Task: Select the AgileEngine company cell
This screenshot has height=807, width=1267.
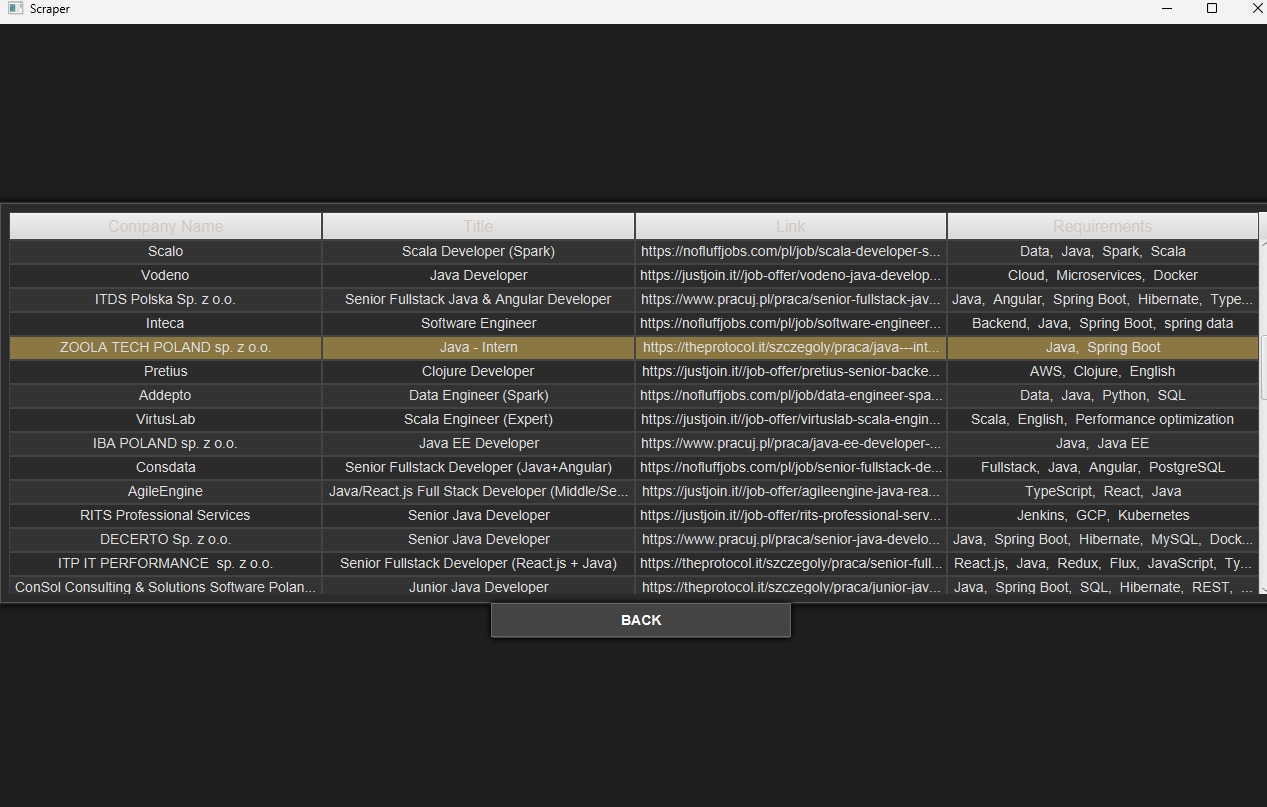Action: point(166,491)
